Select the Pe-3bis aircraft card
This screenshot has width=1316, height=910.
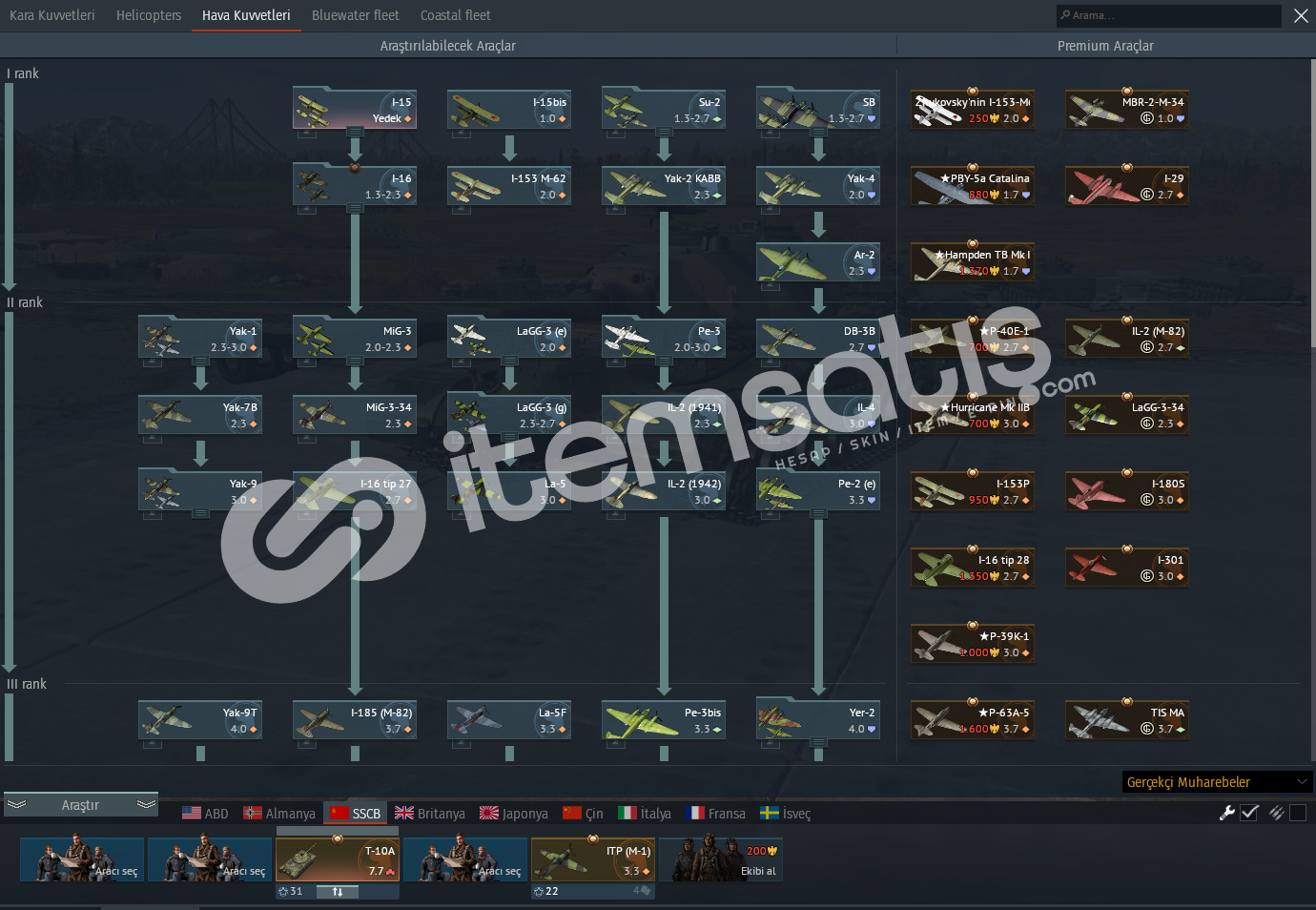pos(664,721)
